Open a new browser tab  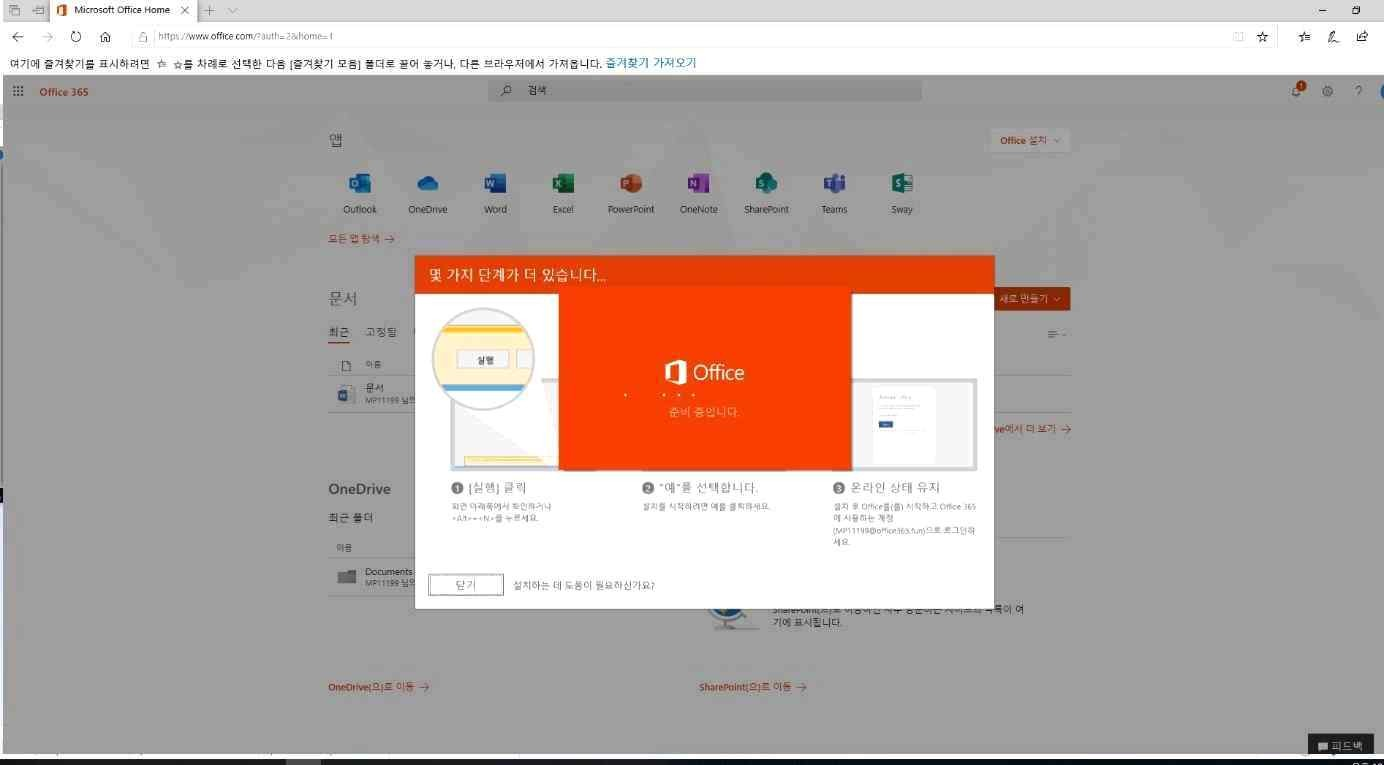coord(209,10)
